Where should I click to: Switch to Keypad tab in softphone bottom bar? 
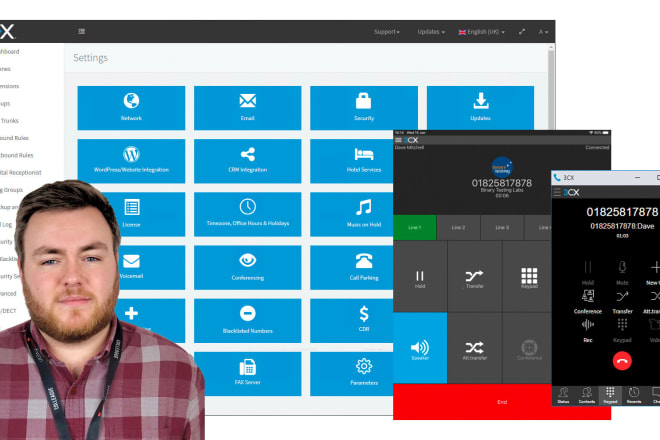610,396
